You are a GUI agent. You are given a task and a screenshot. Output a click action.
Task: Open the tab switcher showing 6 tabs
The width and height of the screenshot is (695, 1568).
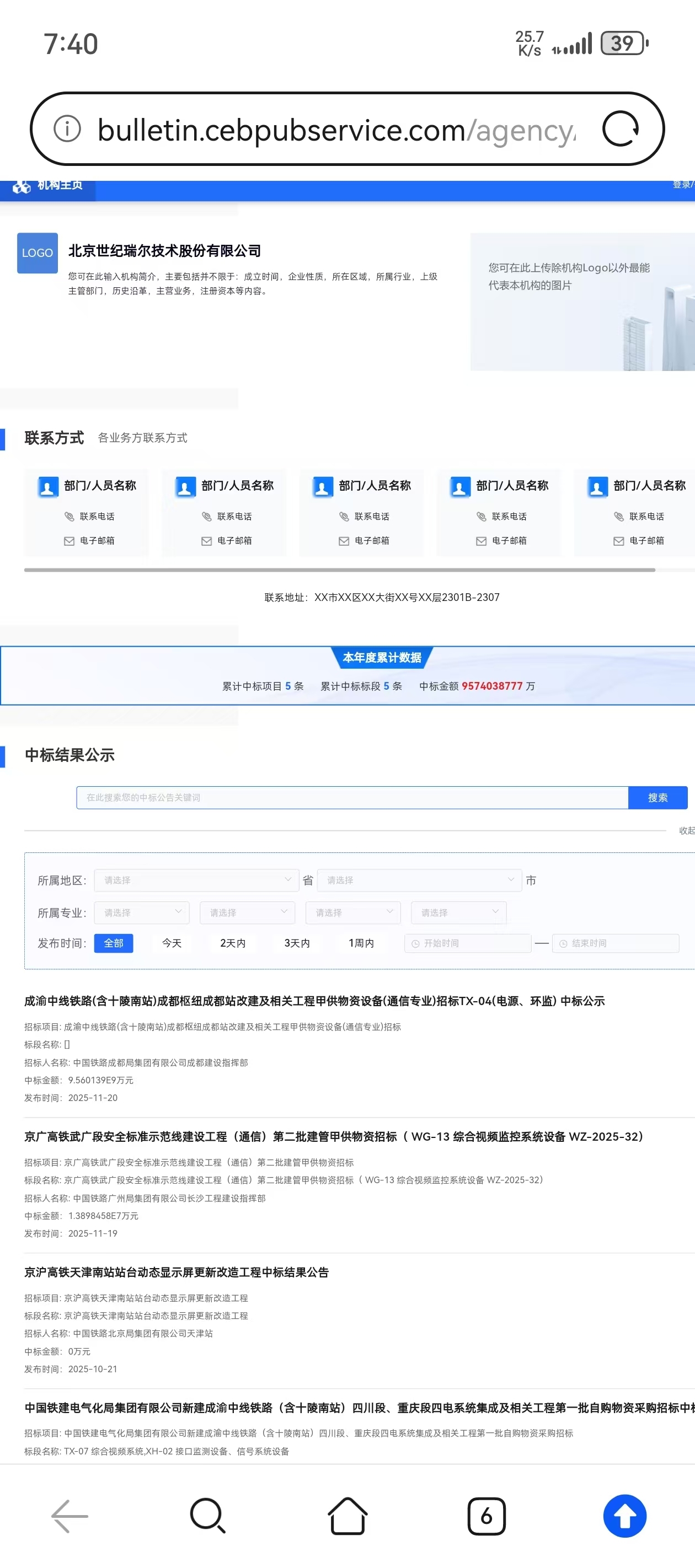[x=486, y=1516]
